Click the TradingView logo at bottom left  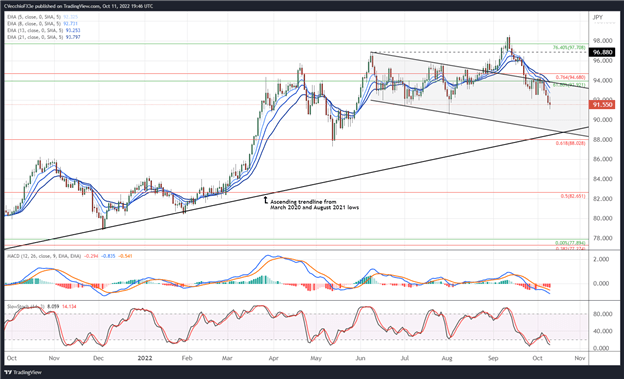point(24,372)
